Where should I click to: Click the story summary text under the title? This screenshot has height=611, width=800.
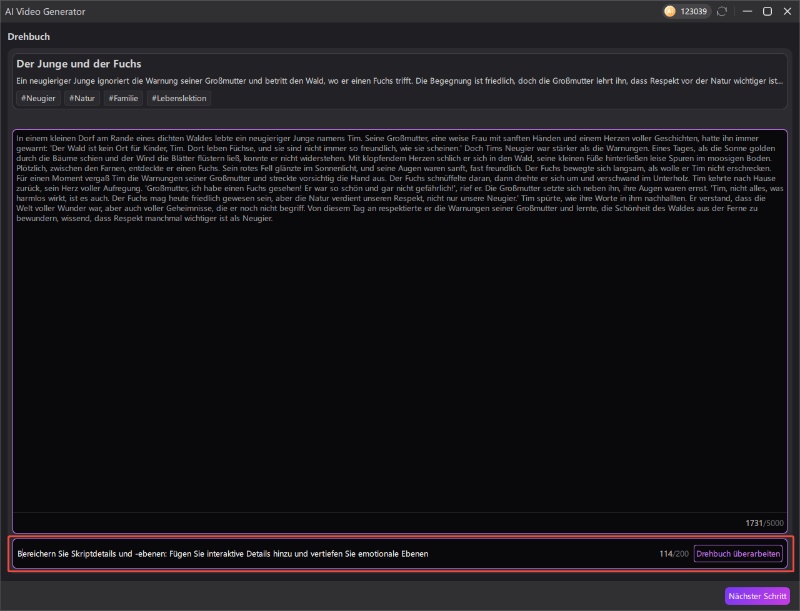398,80
